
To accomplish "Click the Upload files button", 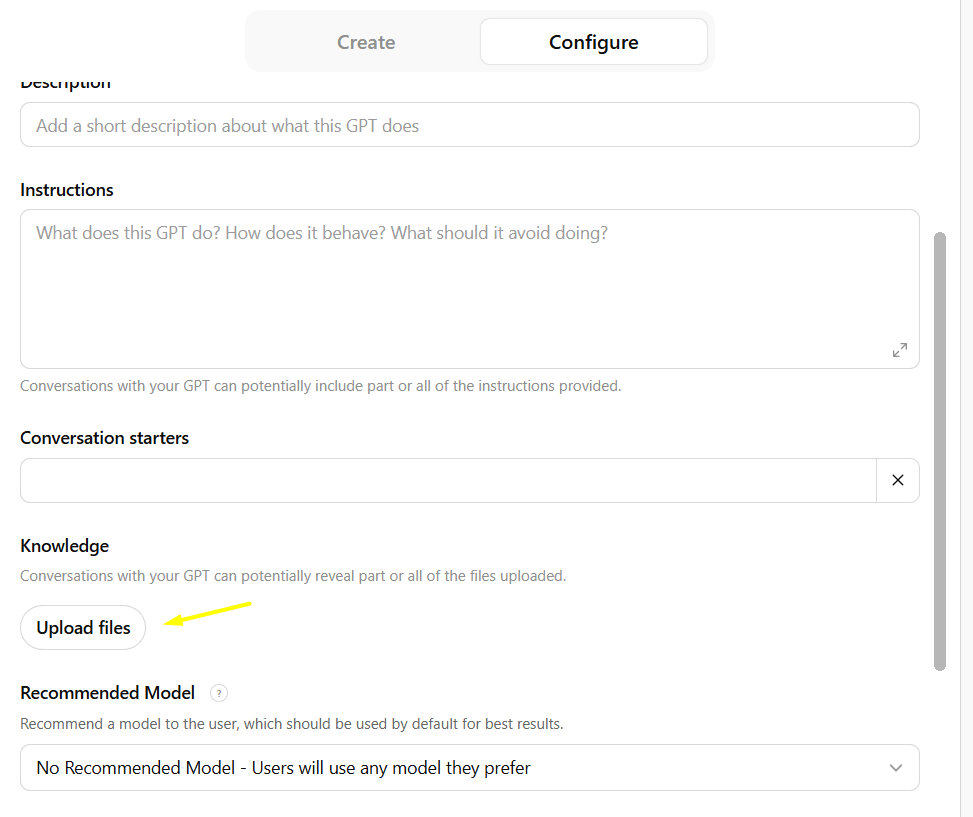I will [x=83, y=628].
